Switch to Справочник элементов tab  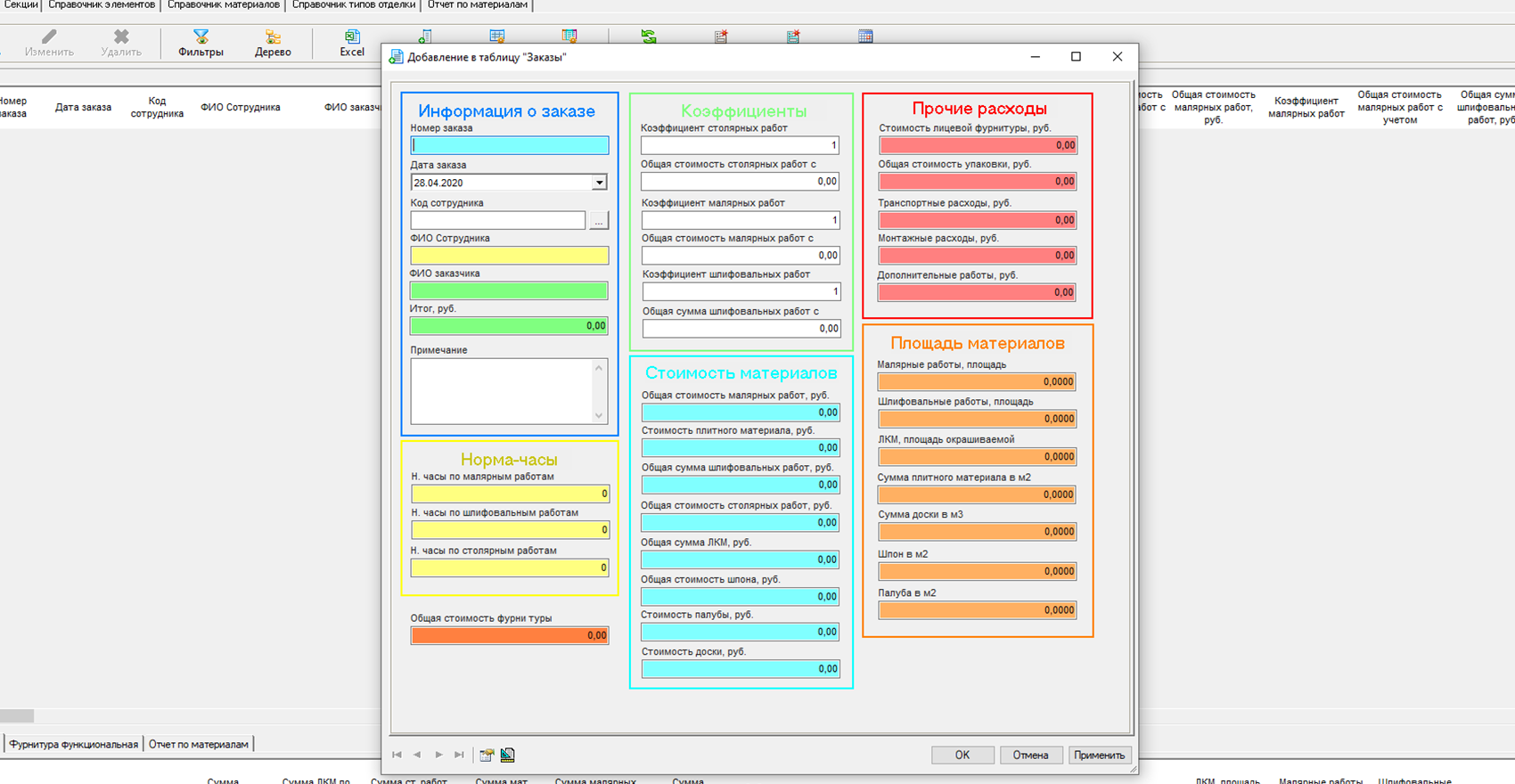[102, 5]
